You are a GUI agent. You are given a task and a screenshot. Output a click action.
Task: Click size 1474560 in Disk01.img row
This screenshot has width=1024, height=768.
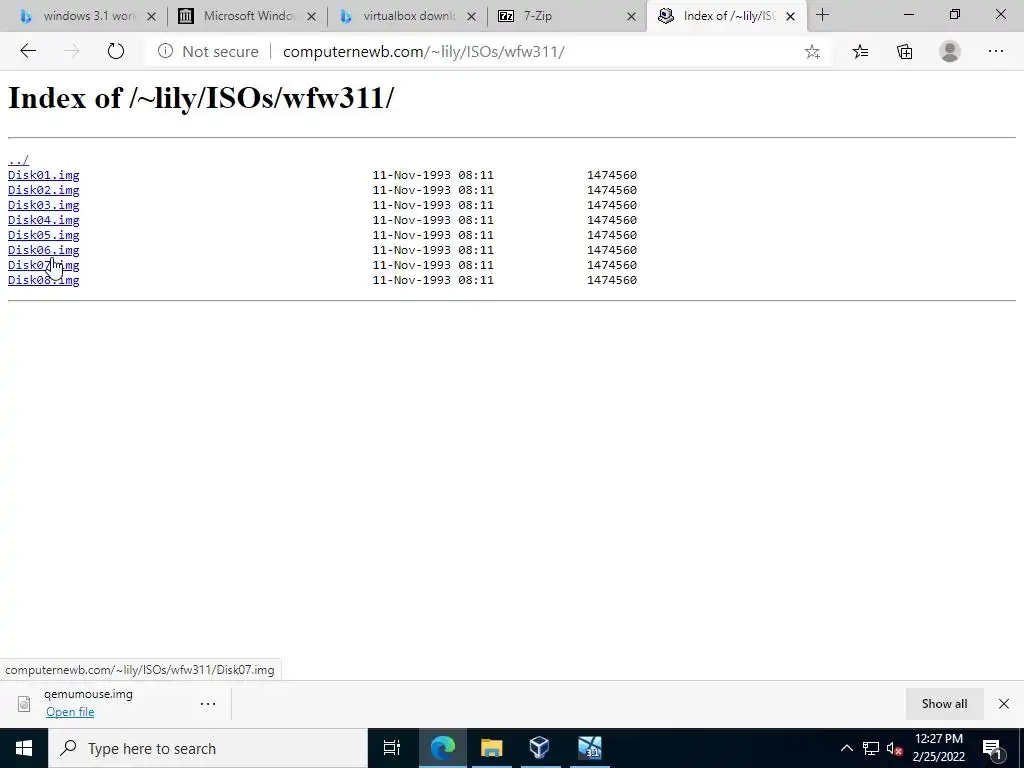612,175
